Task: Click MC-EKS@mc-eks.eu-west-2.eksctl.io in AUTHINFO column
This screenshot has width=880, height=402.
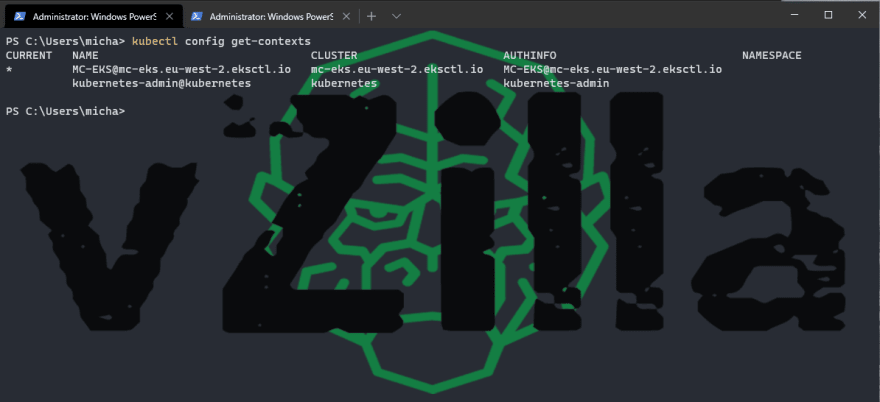Action: tap(612, 70)
